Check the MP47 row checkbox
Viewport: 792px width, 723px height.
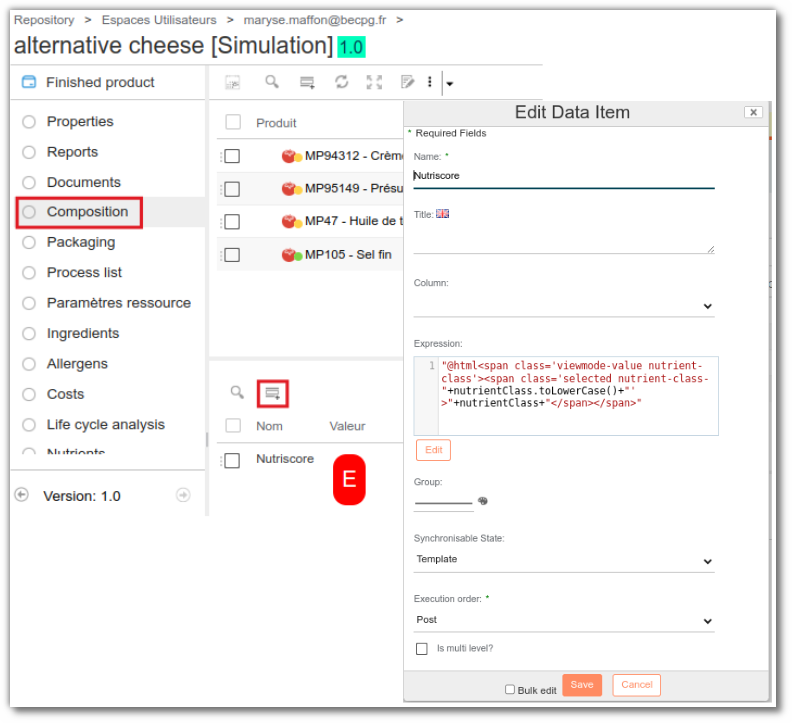click(x=232, y=221)
